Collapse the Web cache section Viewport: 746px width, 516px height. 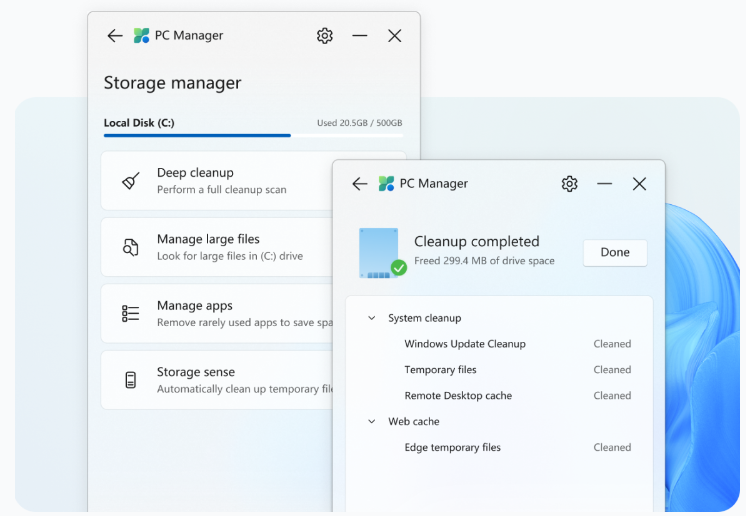coord(372,421)
